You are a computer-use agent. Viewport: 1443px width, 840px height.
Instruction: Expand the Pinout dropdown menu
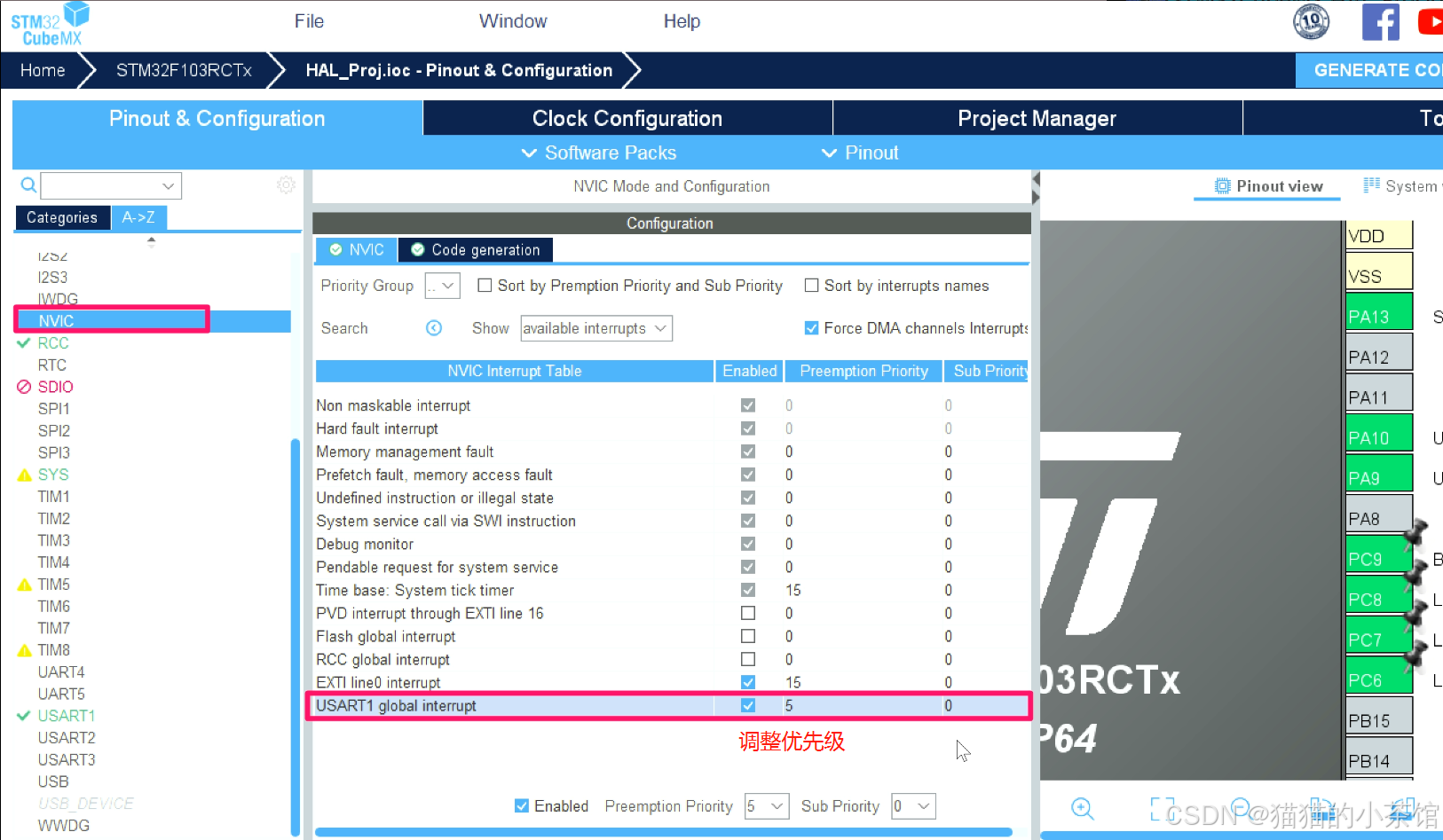pyautogui.click(x=860, y=153)
